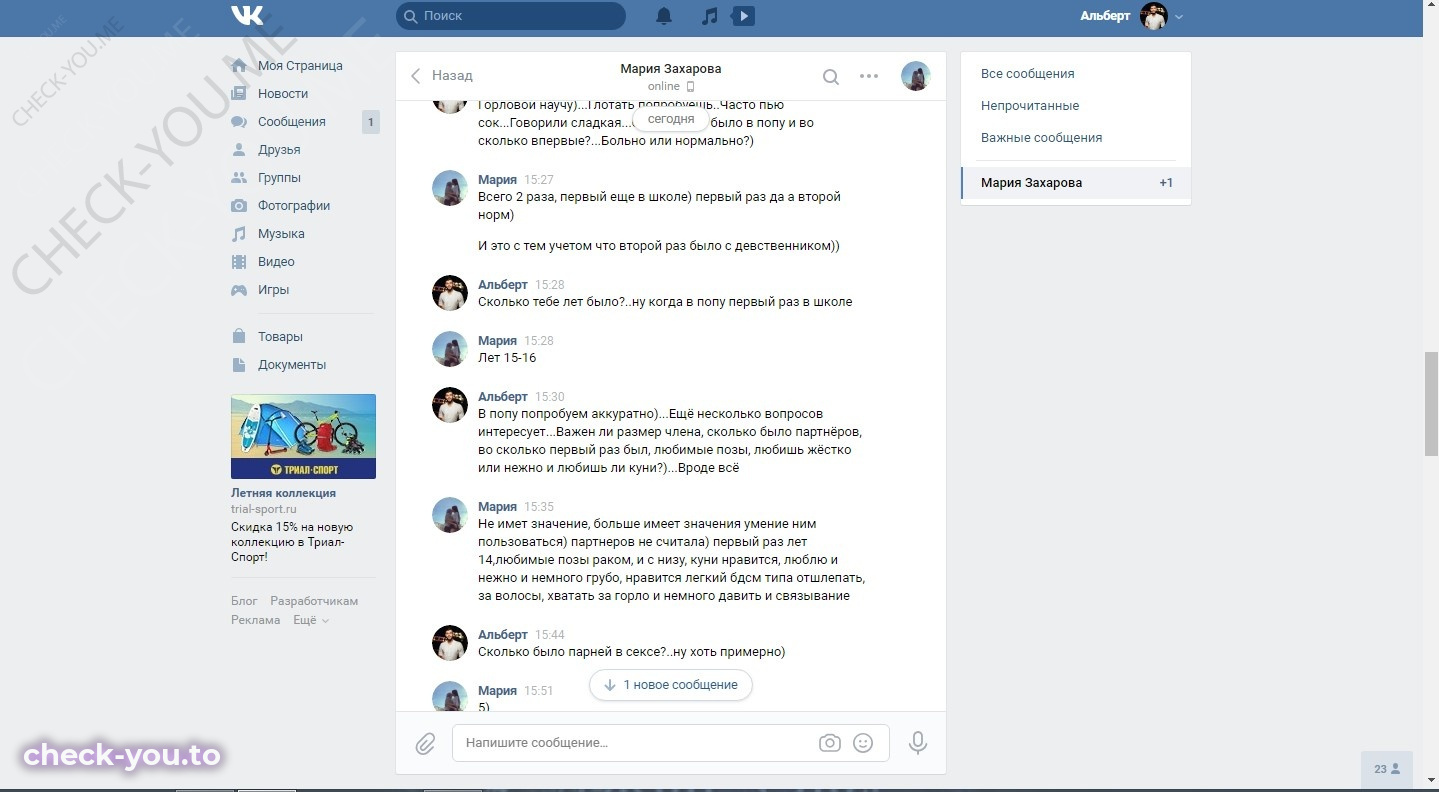Attach a photo with the camera icon

pos(829,743)
